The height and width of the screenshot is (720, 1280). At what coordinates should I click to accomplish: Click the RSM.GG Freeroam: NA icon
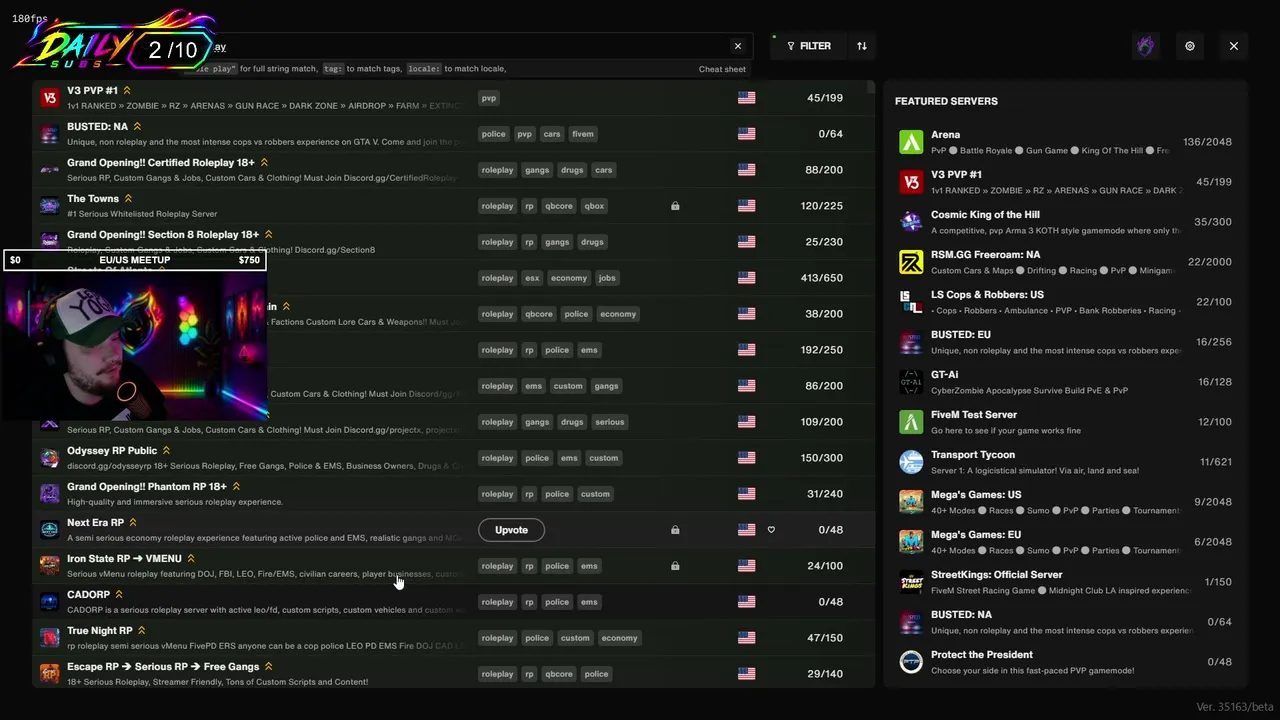(911, 262)
